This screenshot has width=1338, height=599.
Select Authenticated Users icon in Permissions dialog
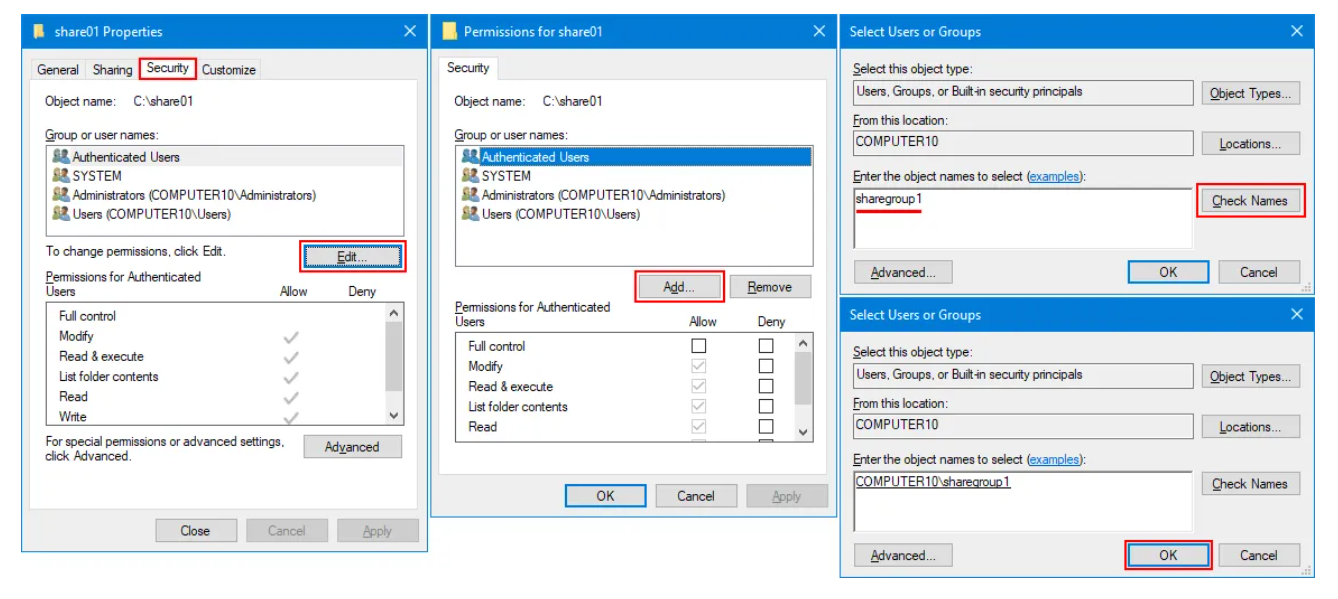coord(471,157)
